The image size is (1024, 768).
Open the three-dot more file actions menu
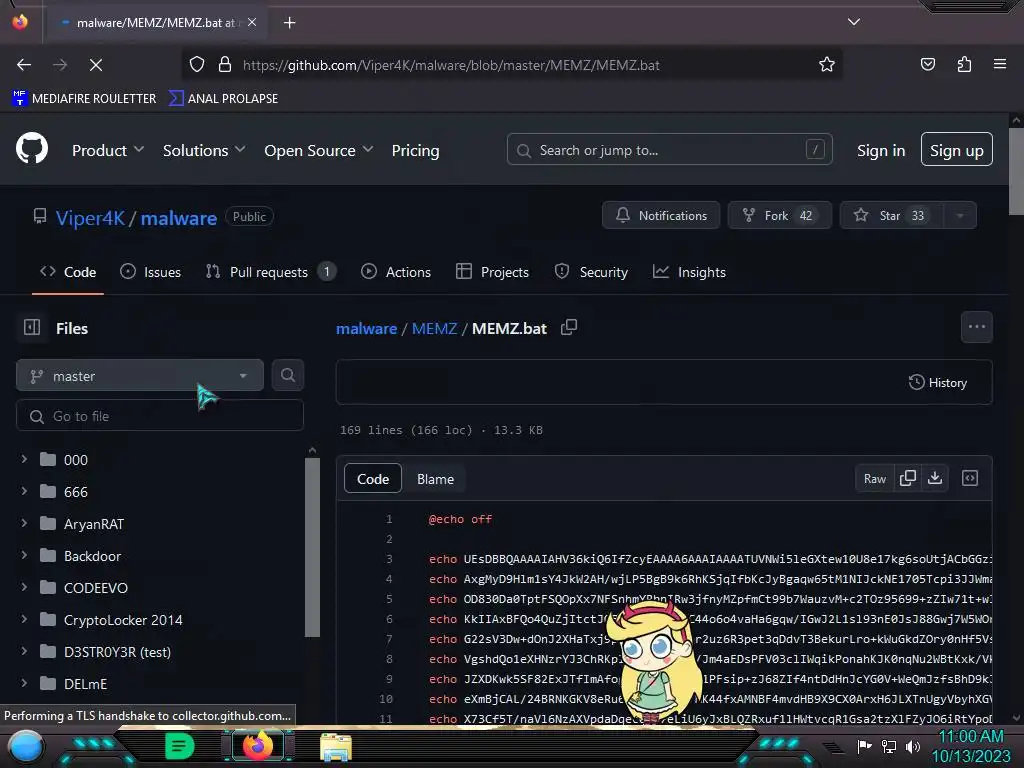pyautogui.click(x=976, y=327)
